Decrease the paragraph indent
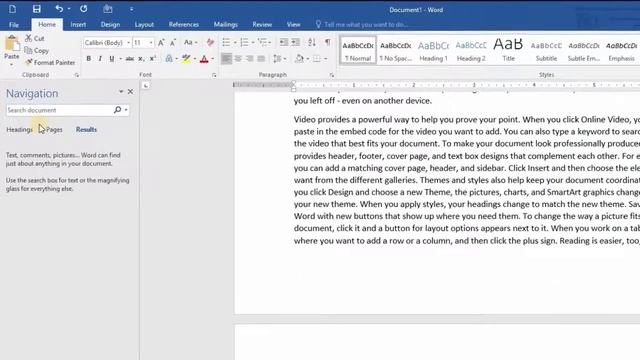The height and width of the screenshot is (360, 640). [284, 42]
